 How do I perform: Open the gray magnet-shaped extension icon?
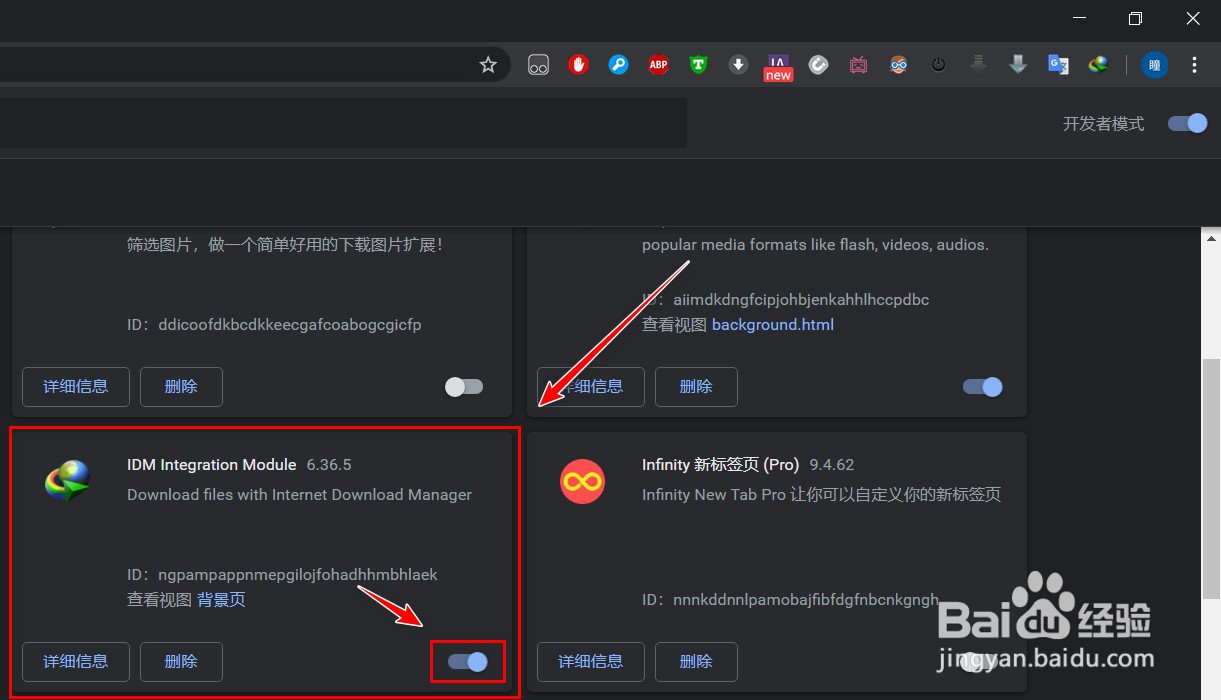[x=818, y=65]
